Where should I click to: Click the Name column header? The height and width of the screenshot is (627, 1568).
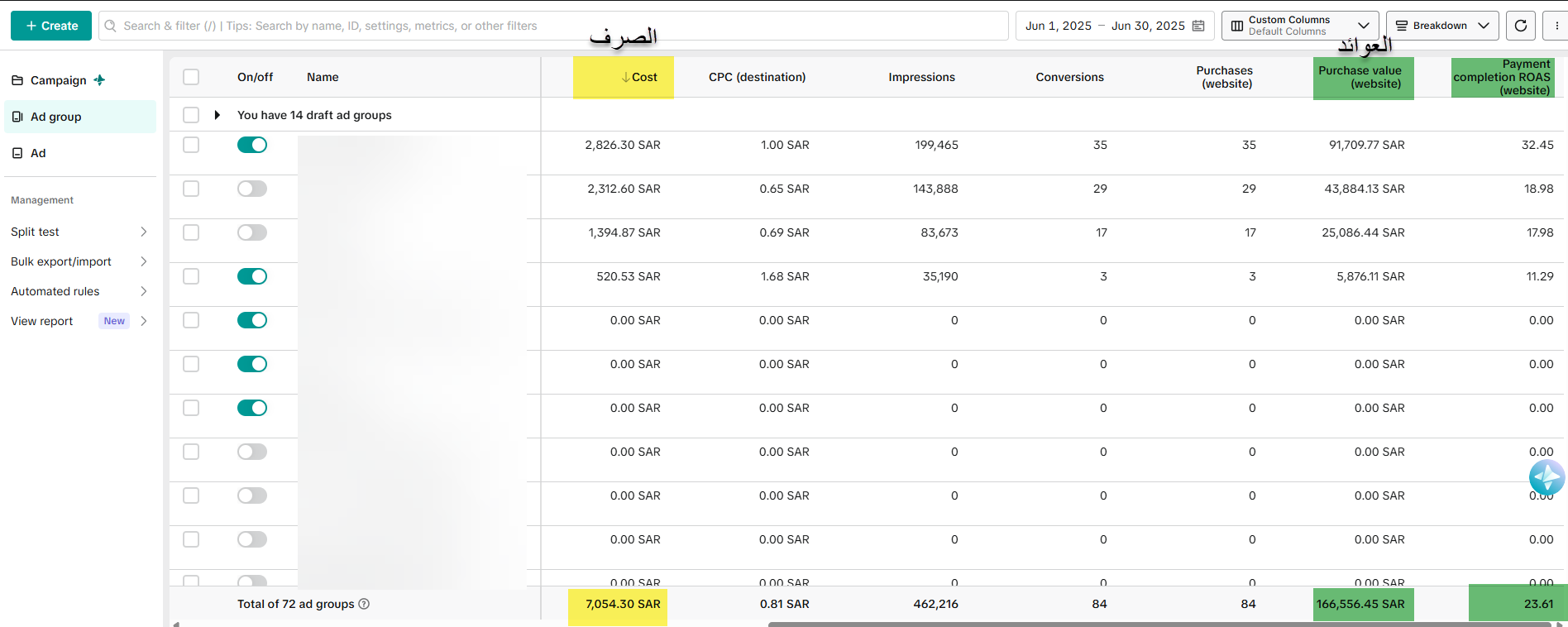click(x=323, y=77)
